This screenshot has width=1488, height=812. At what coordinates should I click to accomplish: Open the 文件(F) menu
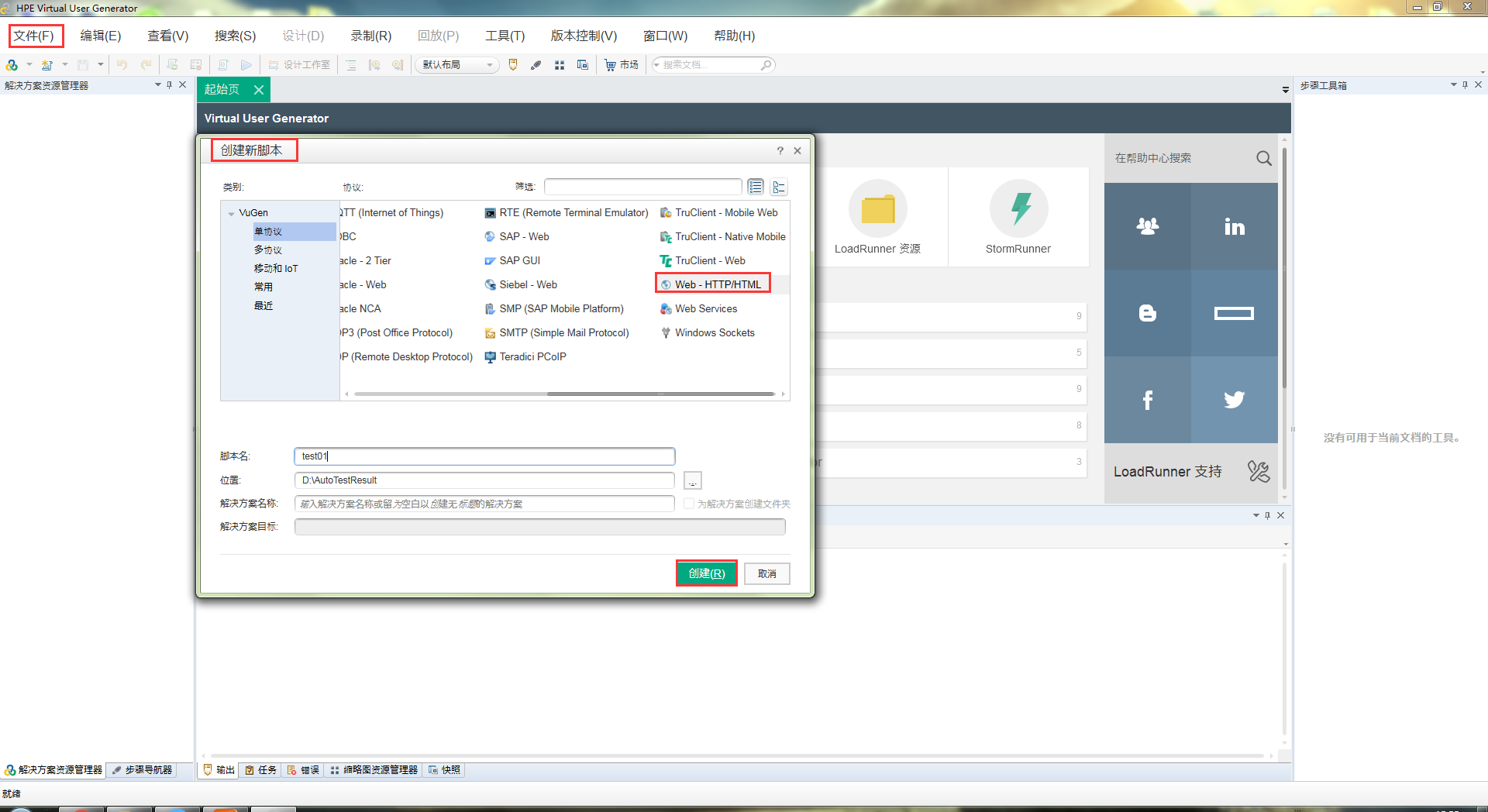[x=36, y=36]
